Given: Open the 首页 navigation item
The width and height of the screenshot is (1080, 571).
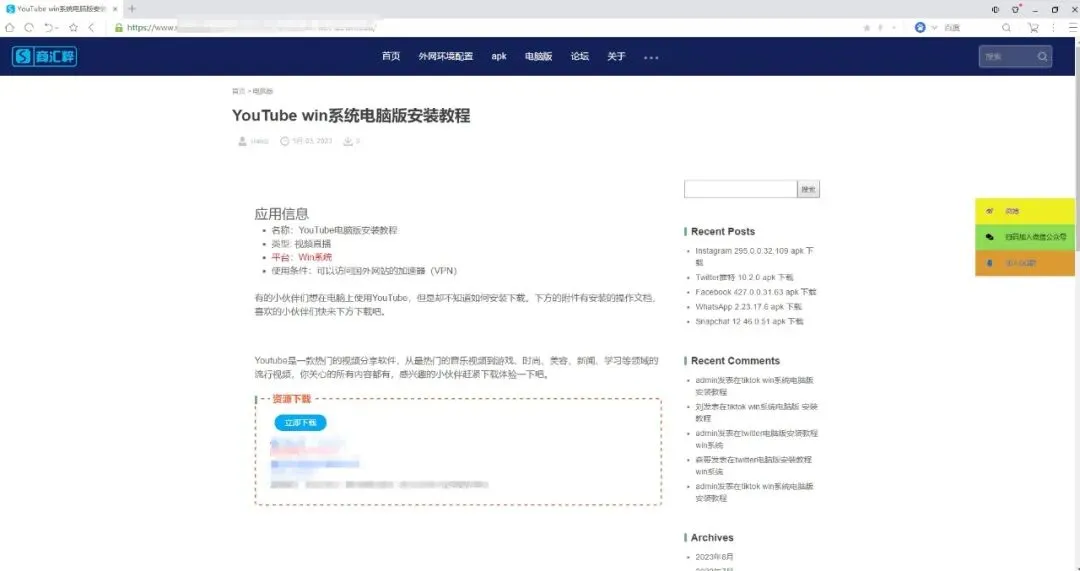Looking at the screenshot, I should tap(391, 56).
